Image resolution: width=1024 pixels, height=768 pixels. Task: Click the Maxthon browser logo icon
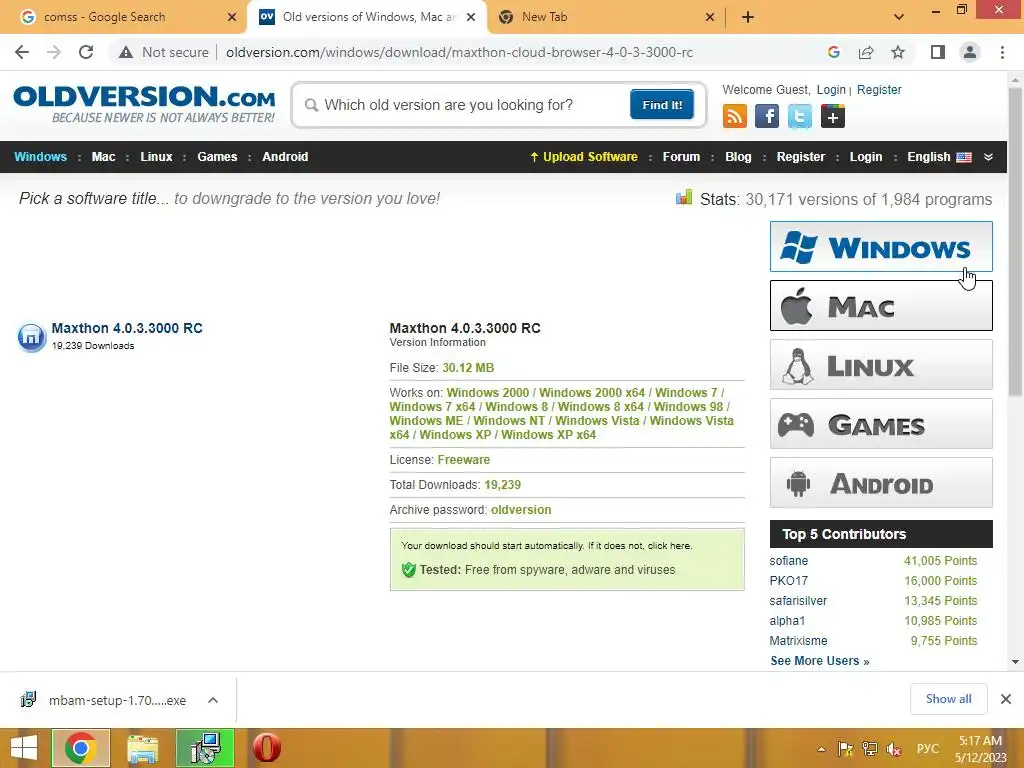(31, 337)
